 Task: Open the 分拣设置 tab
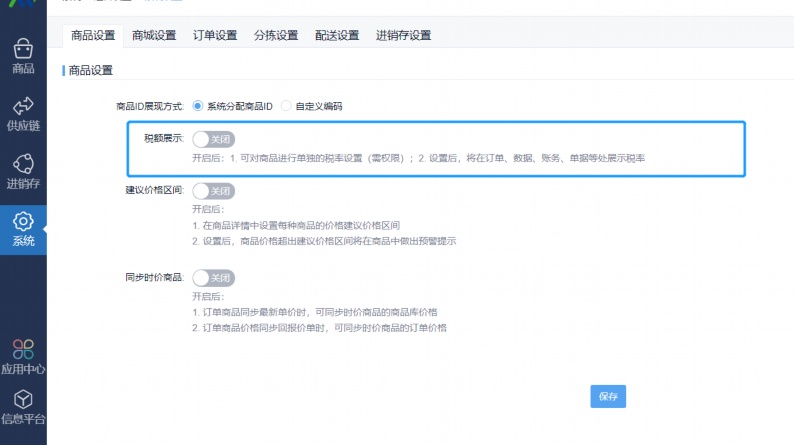pyautogui.click(x=276, y=35)
